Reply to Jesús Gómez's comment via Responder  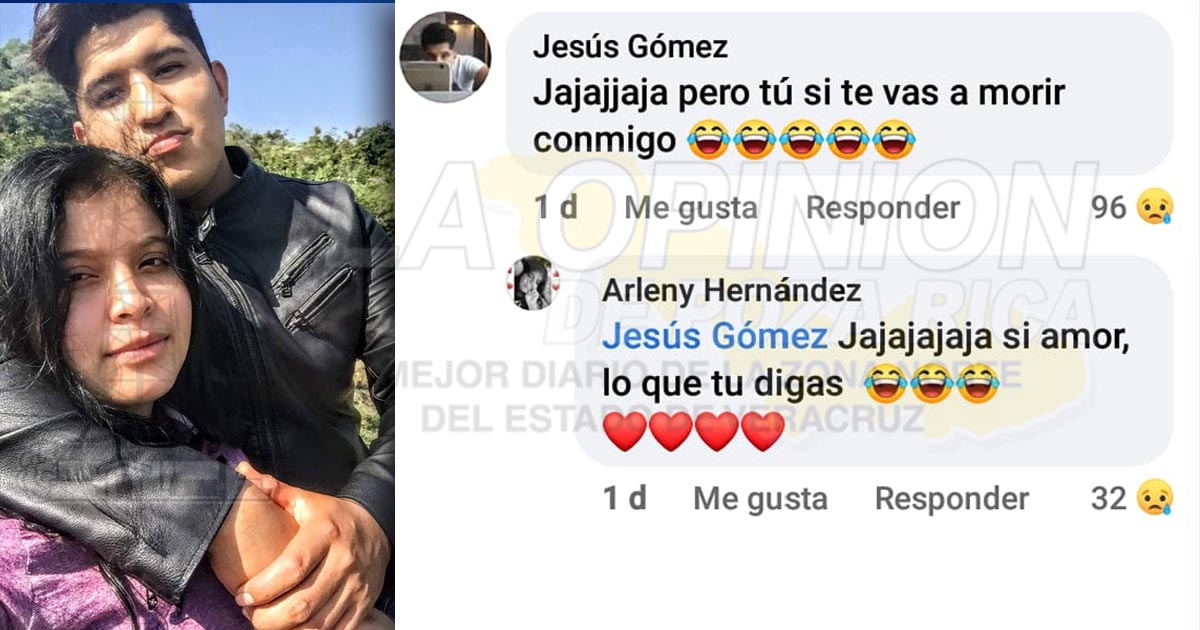coord(883,208)
